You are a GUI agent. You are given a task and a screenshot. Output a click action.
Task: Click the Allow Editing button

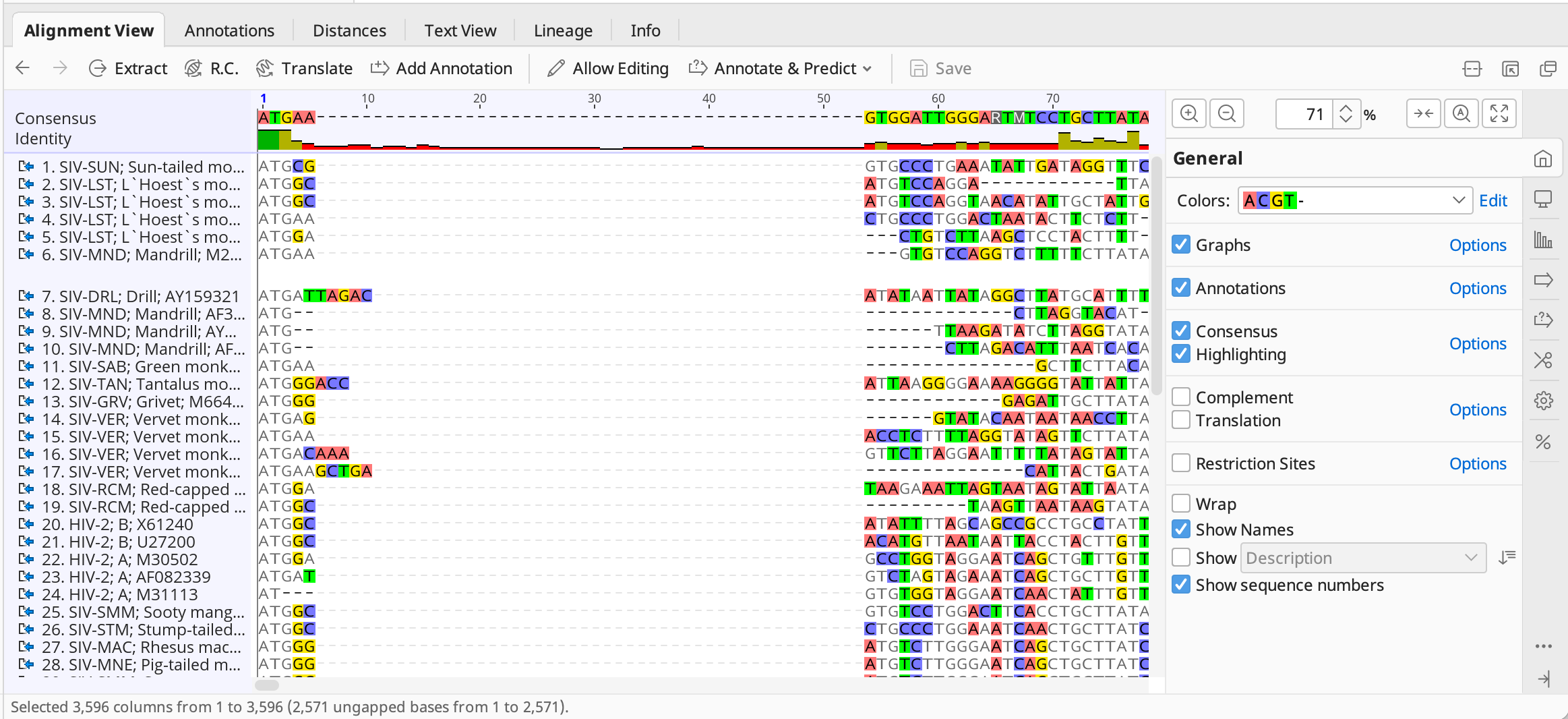[x=608, y=68]
